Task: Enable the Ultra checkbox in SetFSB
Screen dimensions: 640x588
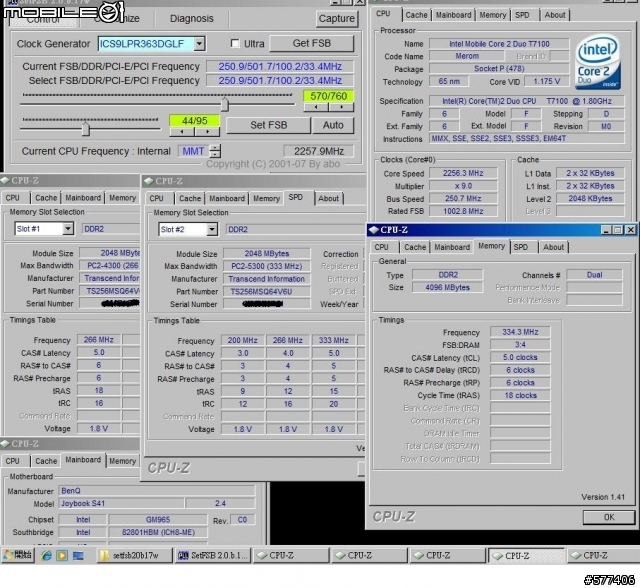Action: (x=235, y=43)
